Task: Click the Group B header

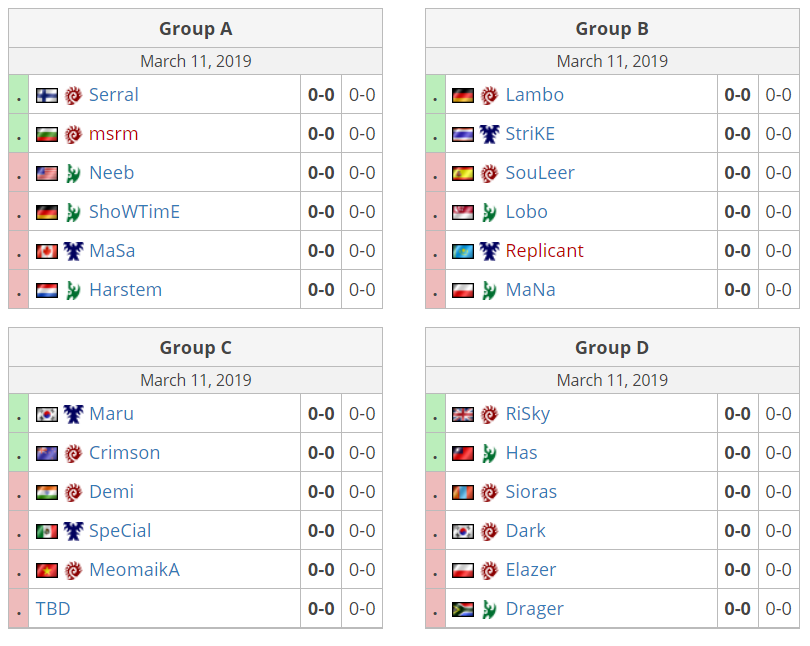Action: coord(612,29)
